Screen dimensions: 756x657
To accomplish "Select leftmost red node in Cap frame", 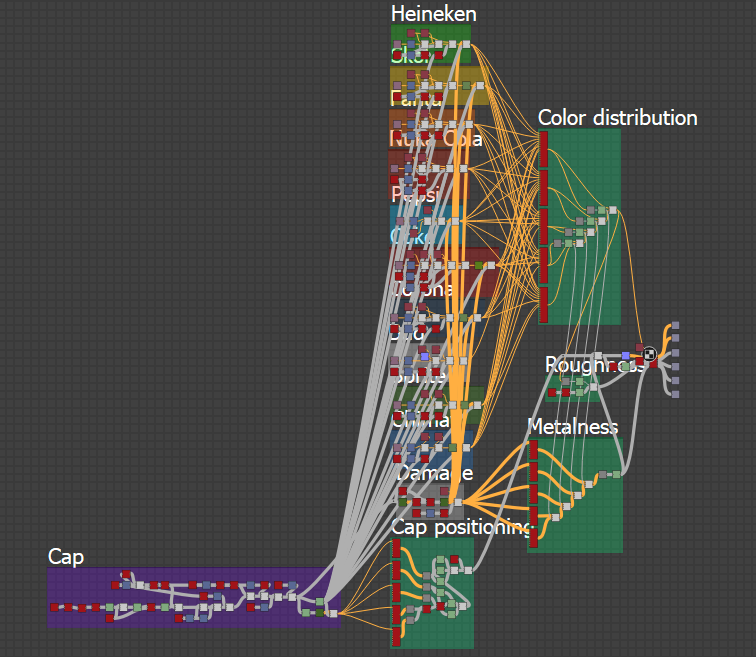I will point(54,607).
